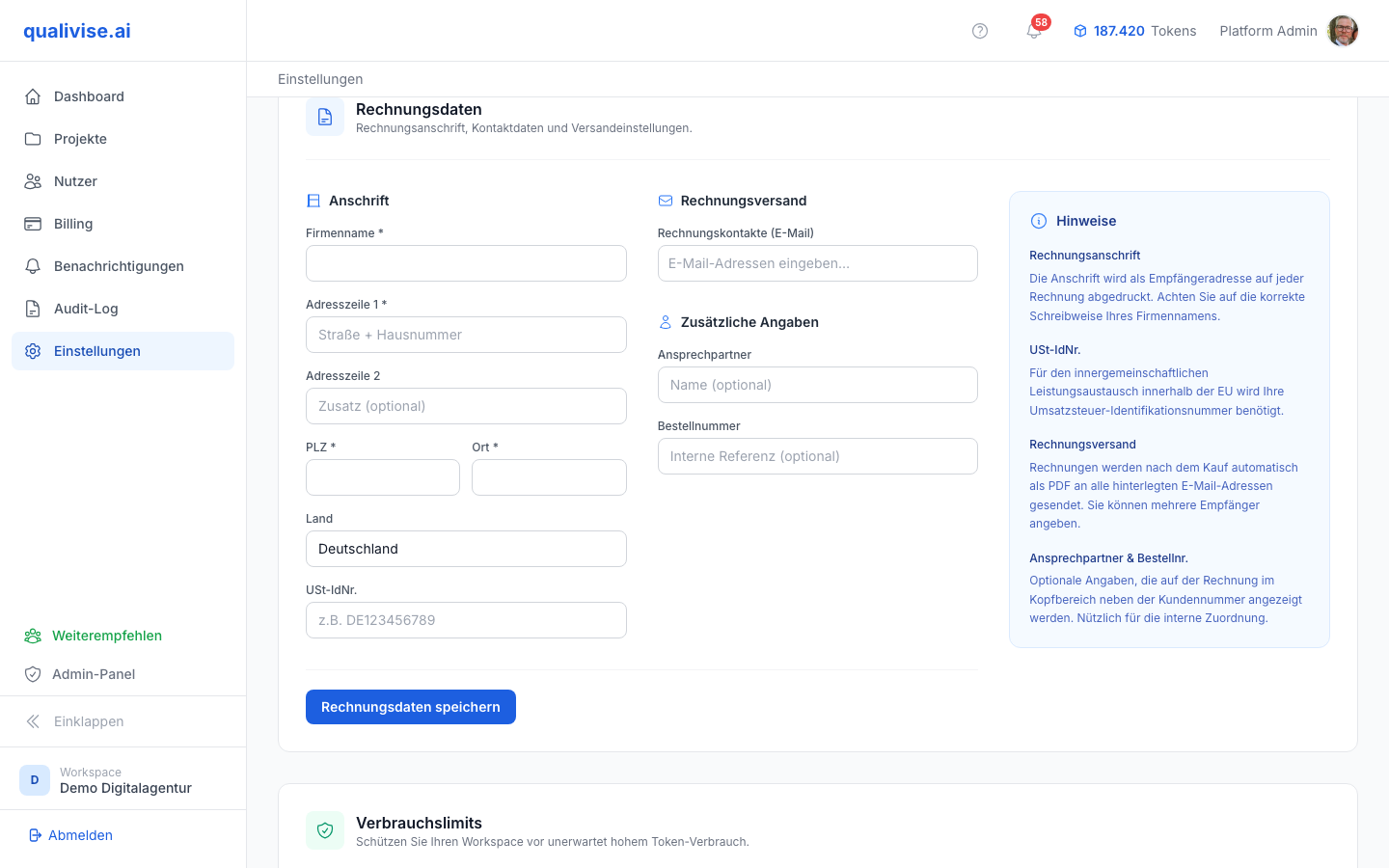The image size is (1389, 868).
Task: Click the Benachrichtigungen bell icon in sidebar
Action: [33, 266]
